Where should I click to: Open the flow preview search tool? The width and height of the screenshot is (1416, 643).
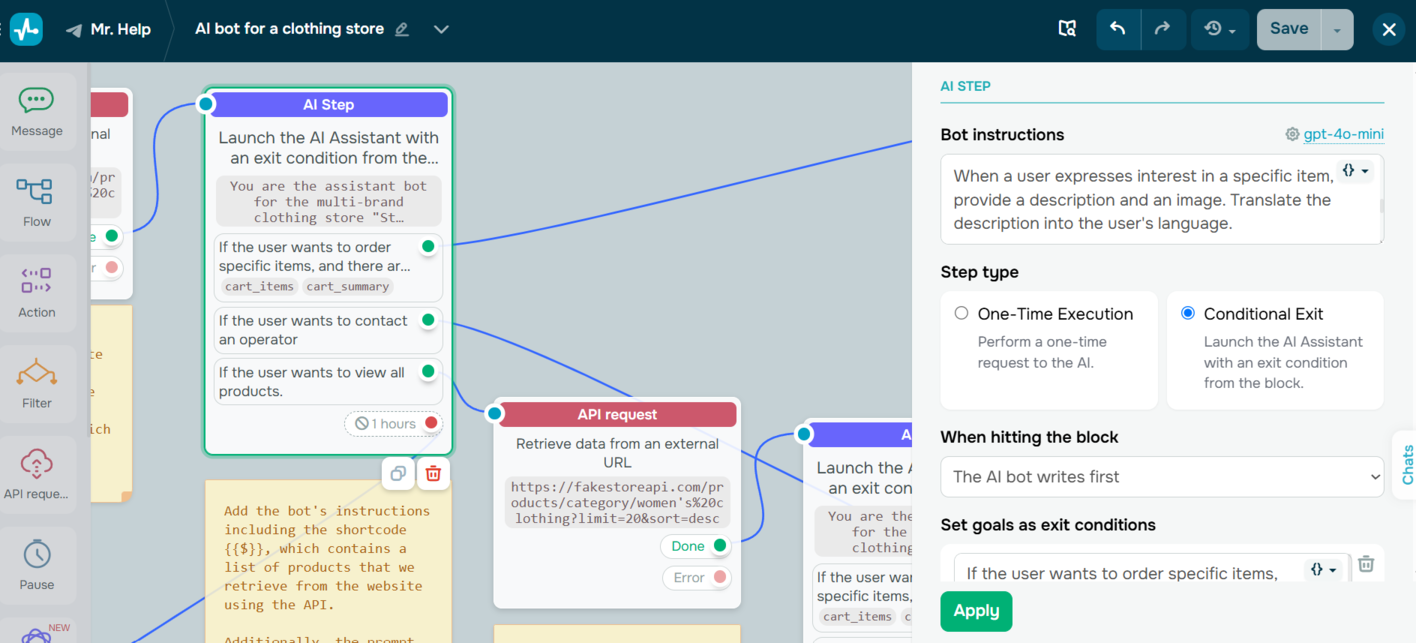click(x=1067, y=29)
